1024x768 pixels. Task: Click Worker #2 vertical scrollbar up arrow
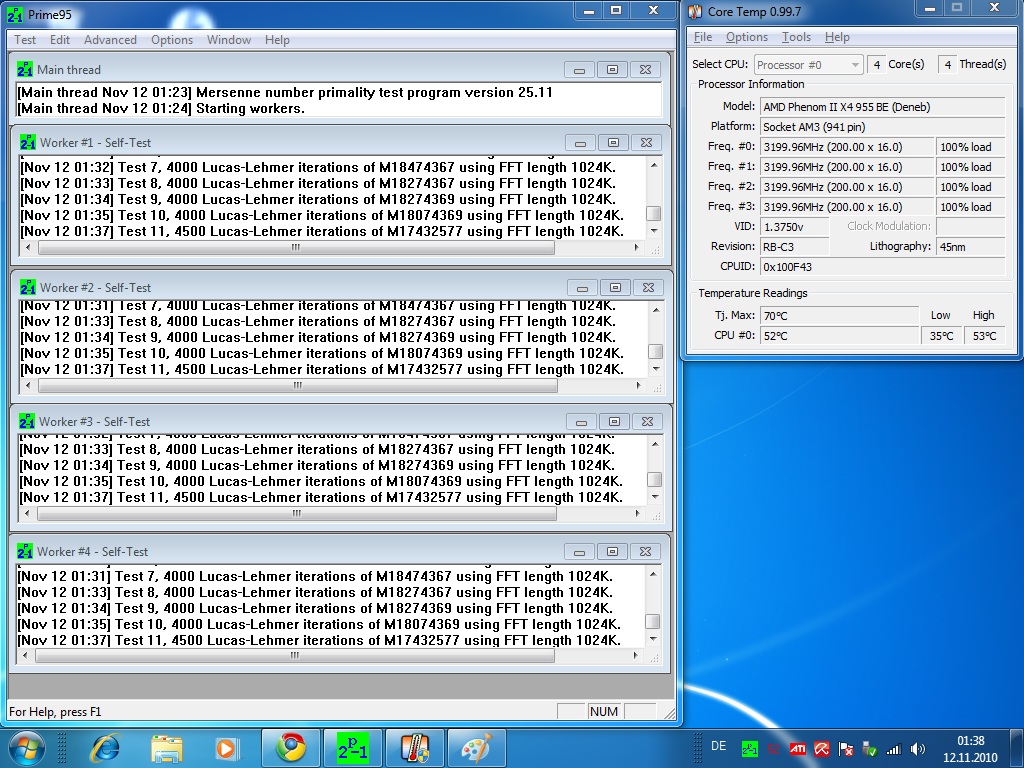point(656,310)
